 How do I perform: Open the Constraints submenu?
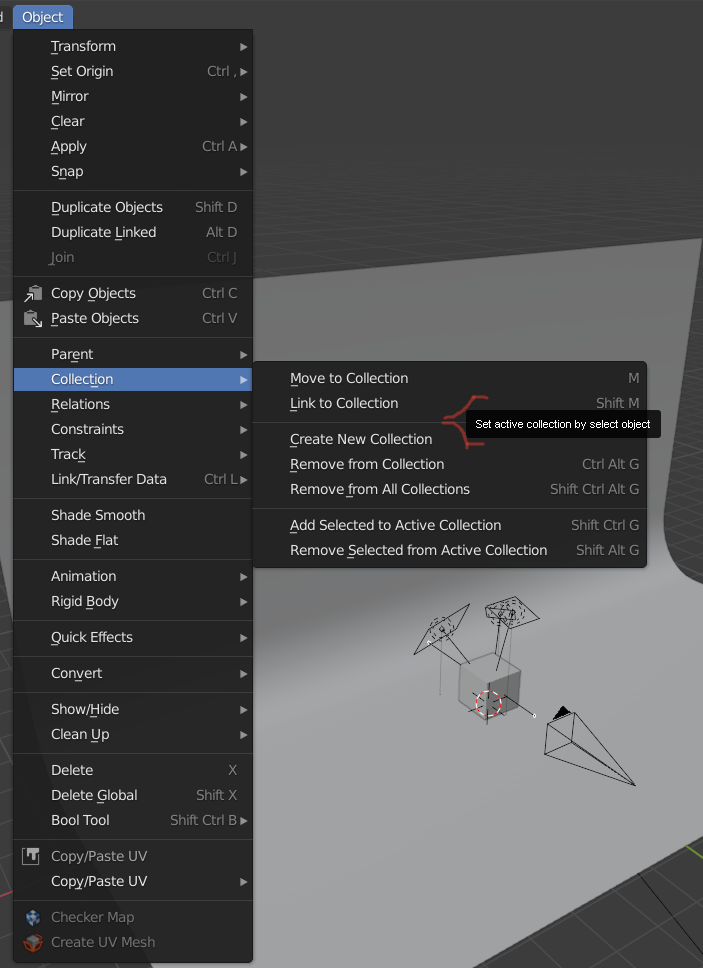tap(133, 429)
